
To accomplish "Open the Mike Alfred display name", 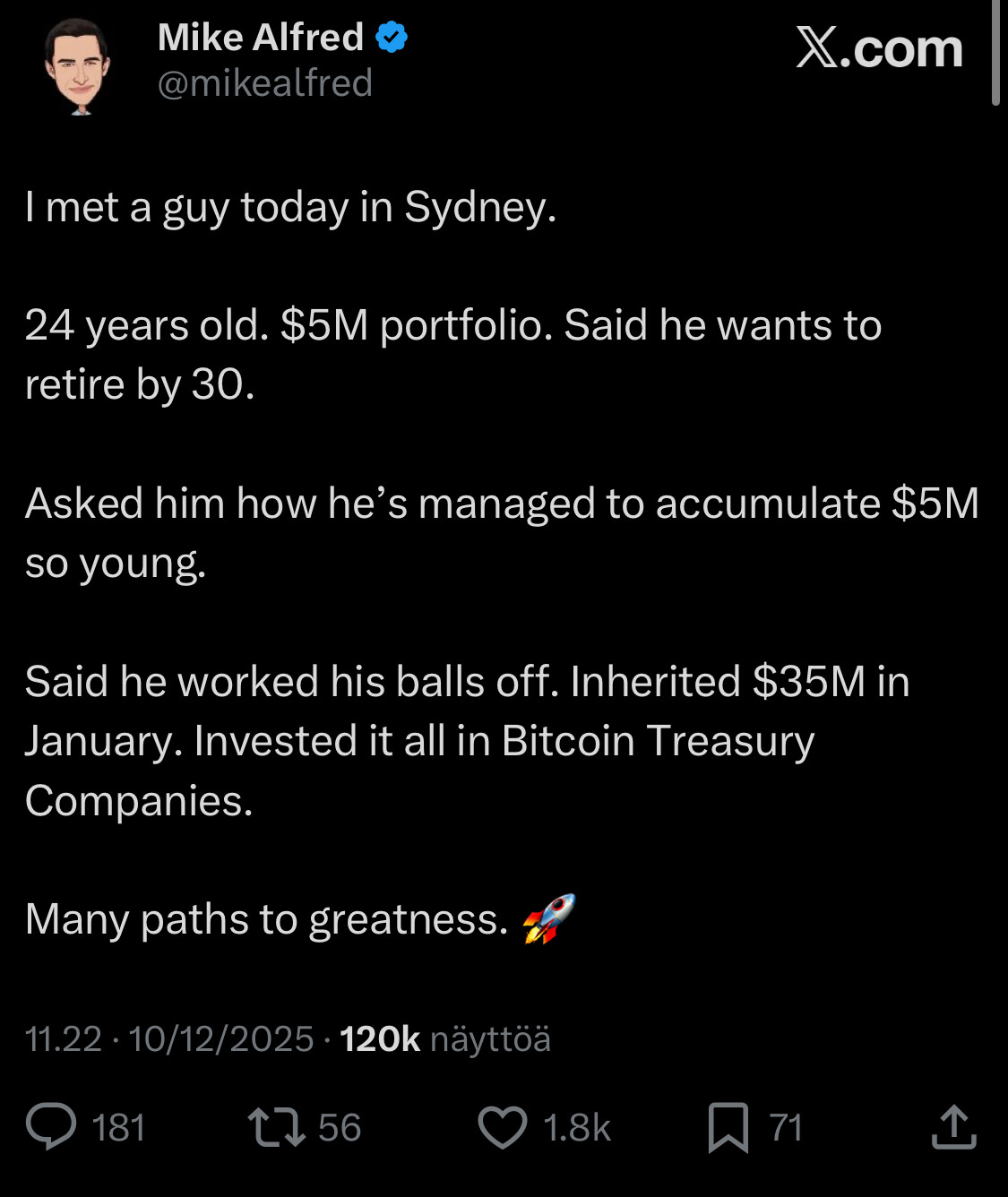I will pos(260,38).
